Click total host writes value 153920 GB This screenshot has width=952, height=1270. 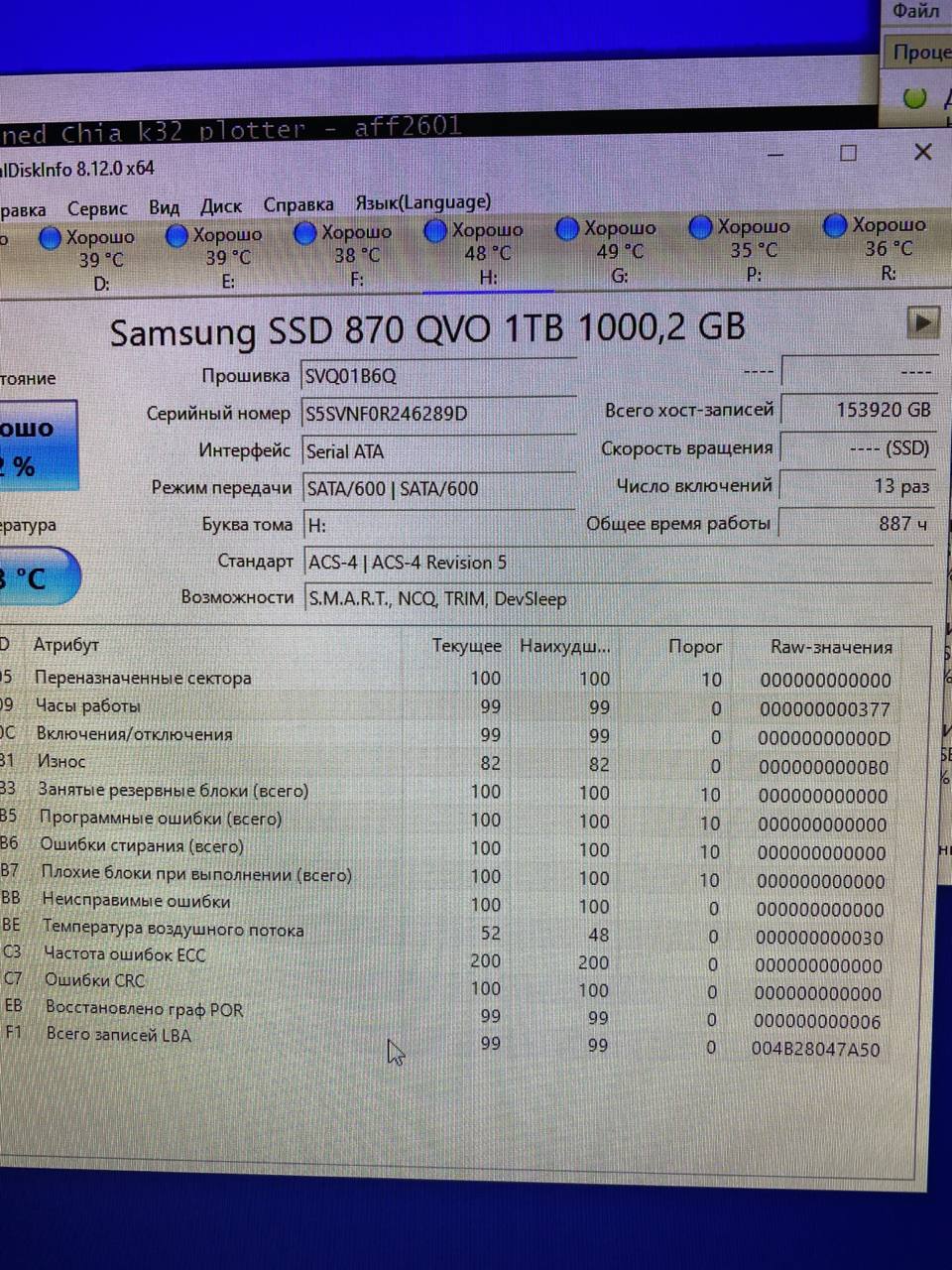[x=857, y=409]
